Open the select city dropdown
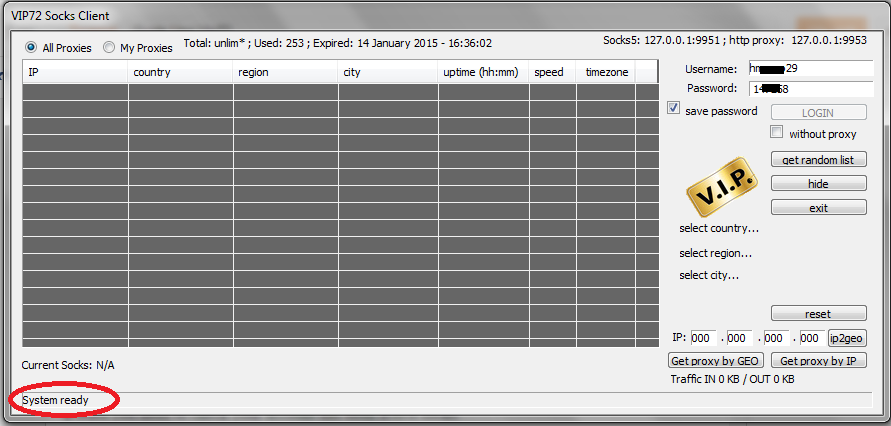Screen dimensions: 891x426 709,275
